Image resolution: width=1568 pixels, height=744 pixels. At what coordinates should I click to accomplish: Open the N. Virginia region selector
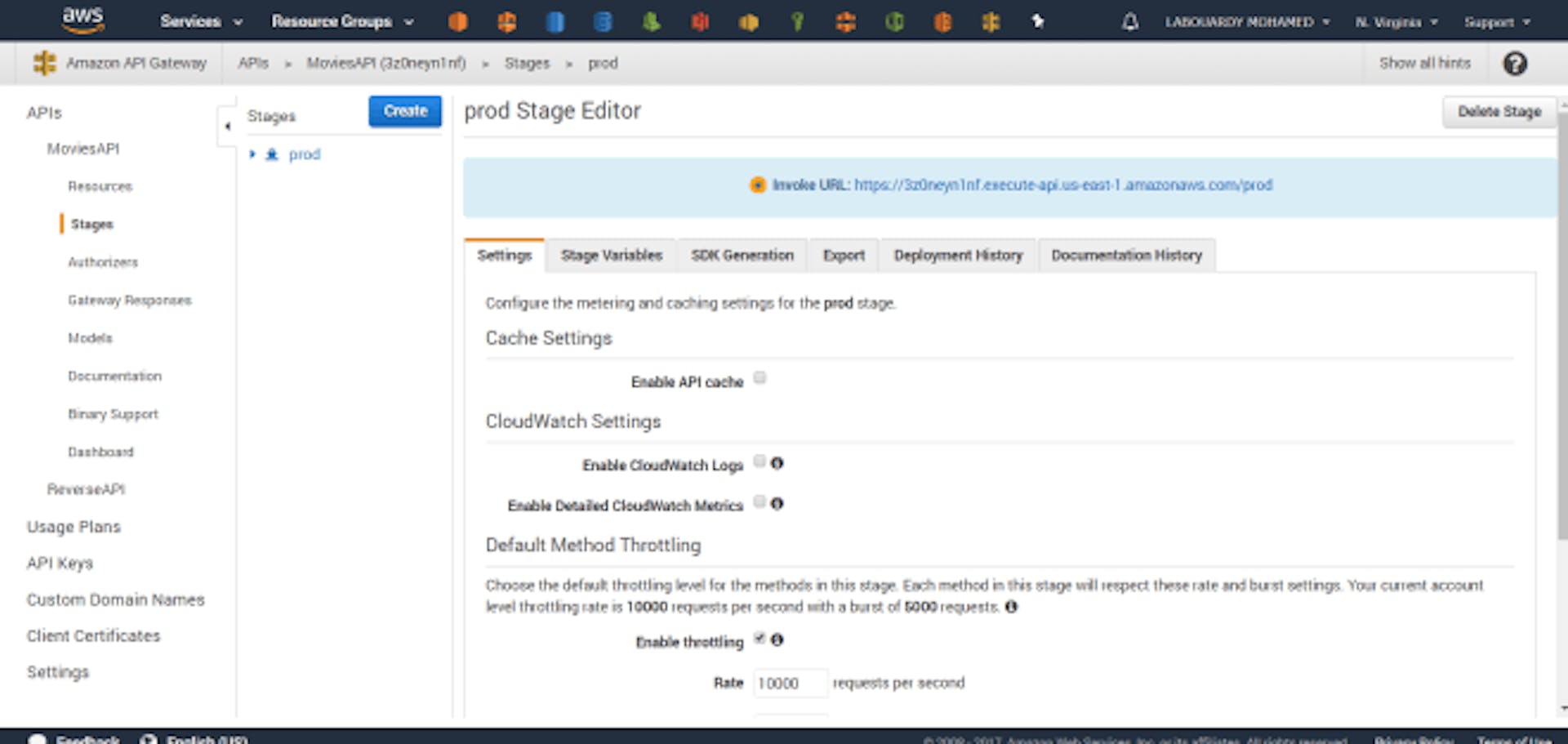point(1396,22)
